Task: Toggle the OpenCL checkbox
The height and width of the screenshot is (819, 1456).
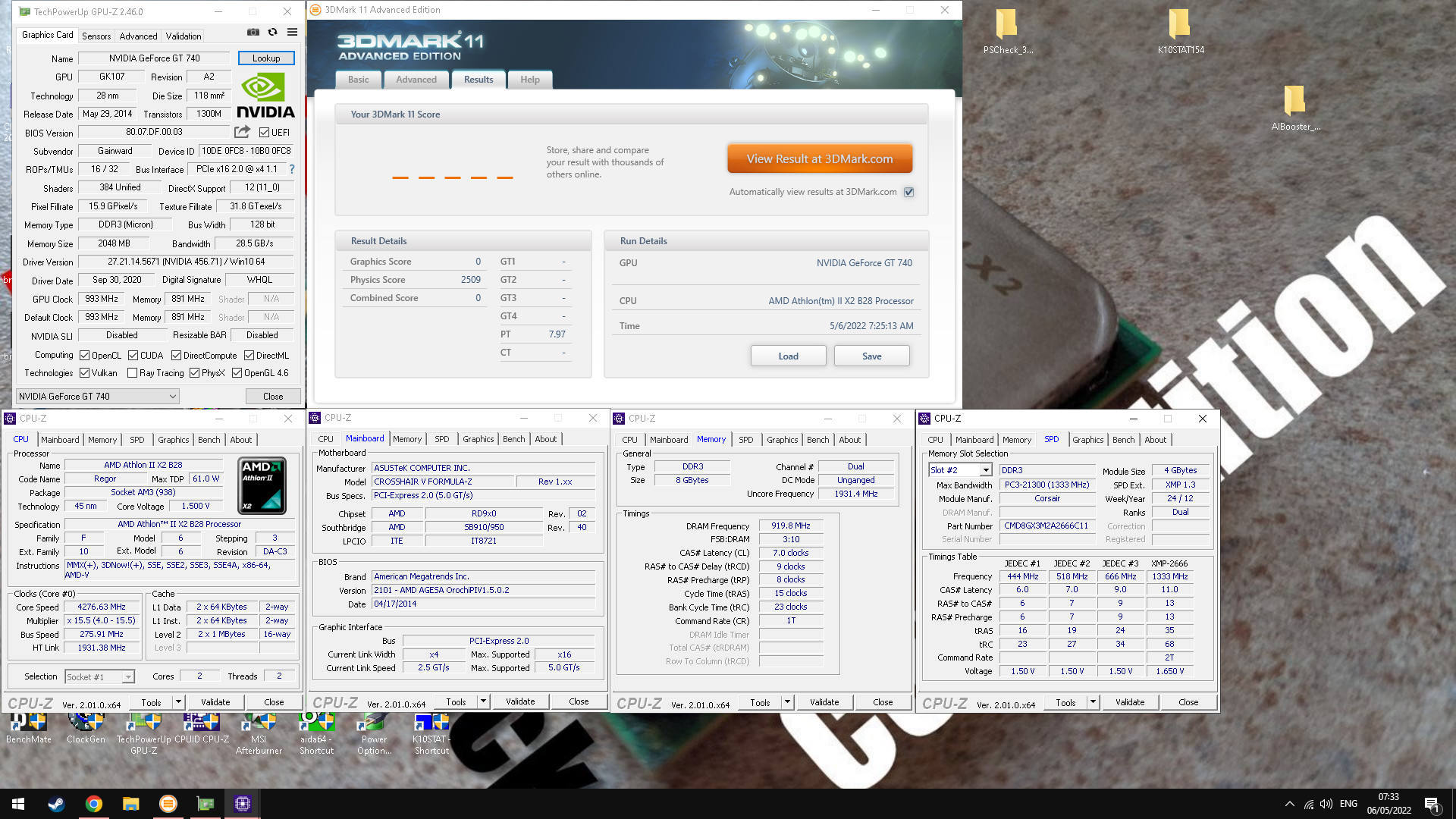Action: [85, 356]
